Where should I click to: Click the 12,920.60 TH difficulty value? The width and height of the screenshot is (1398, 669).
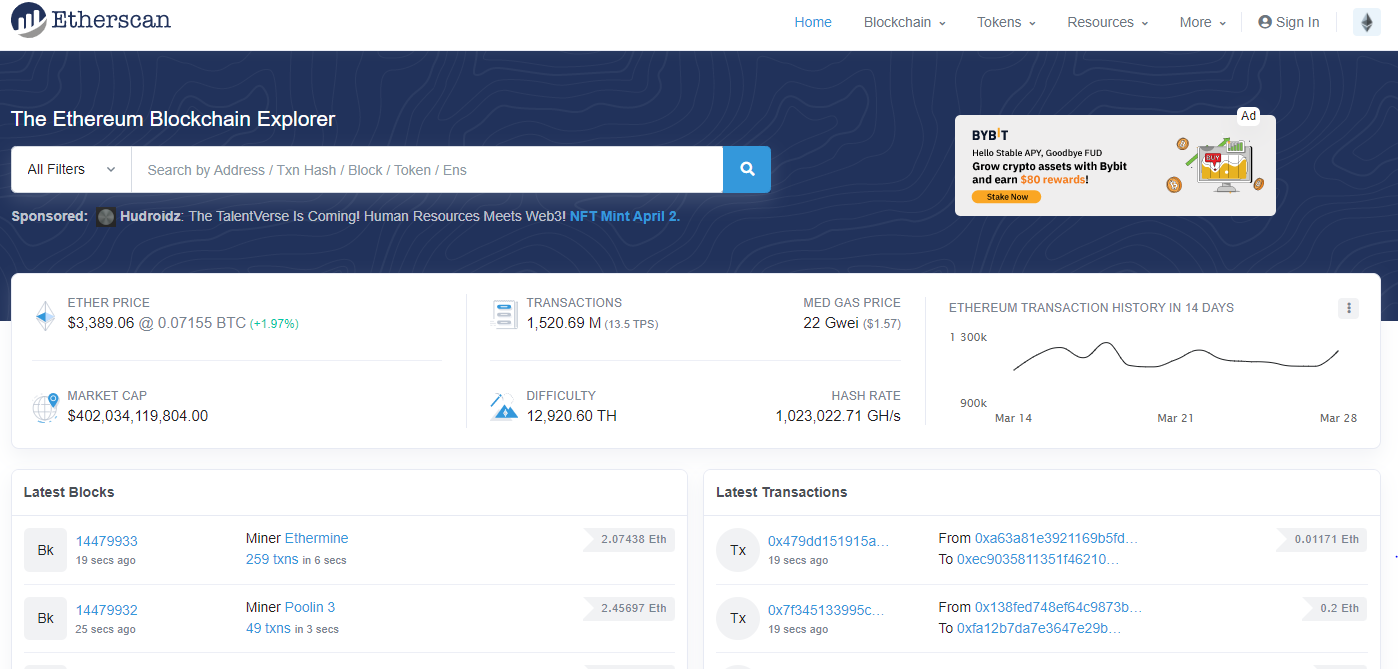pos(572,416)
